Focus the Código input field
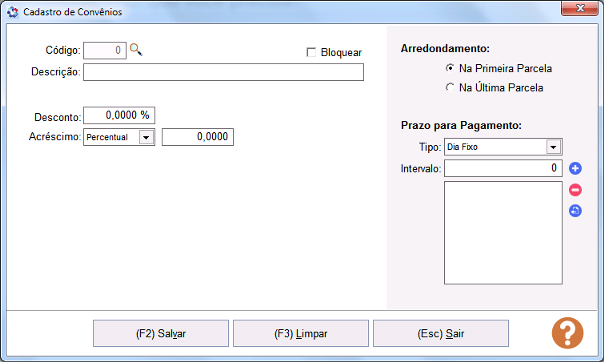 [x=105, y=50]
